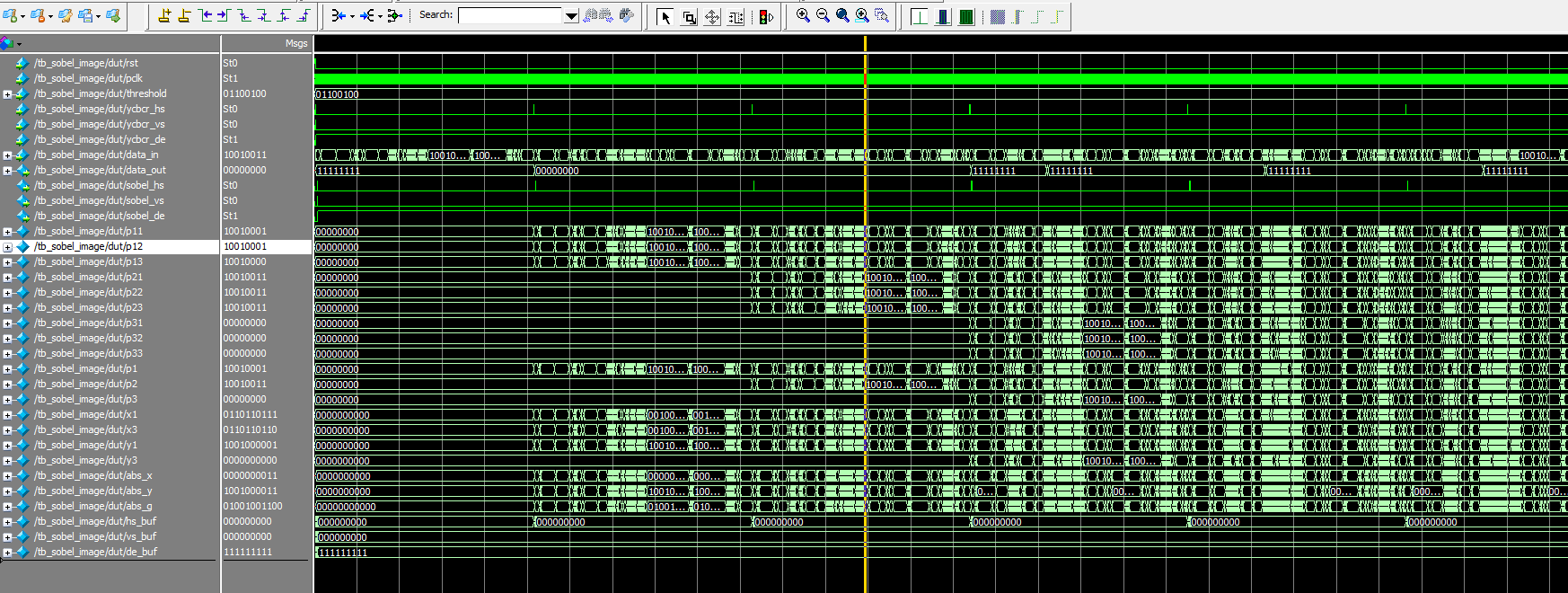
Task: Click inside the Search input field
Action: tap(510, 15)
